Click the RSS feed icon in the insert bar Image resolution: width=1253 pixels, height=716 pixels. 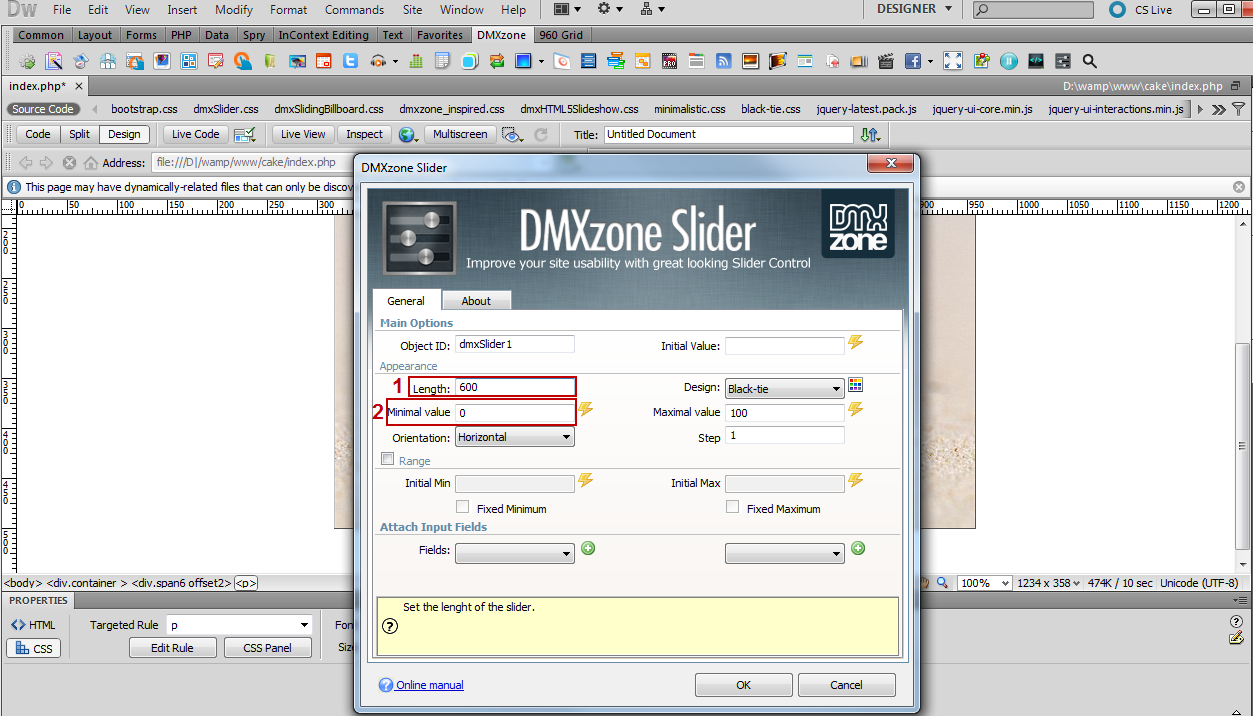723,61
